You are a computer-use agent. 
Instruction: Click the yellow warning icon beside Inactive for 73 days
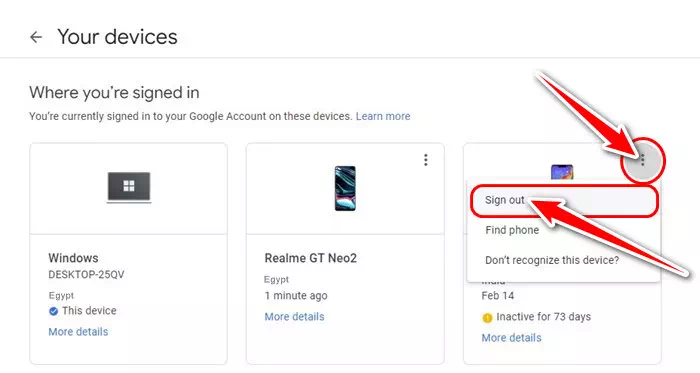(487, 318)
